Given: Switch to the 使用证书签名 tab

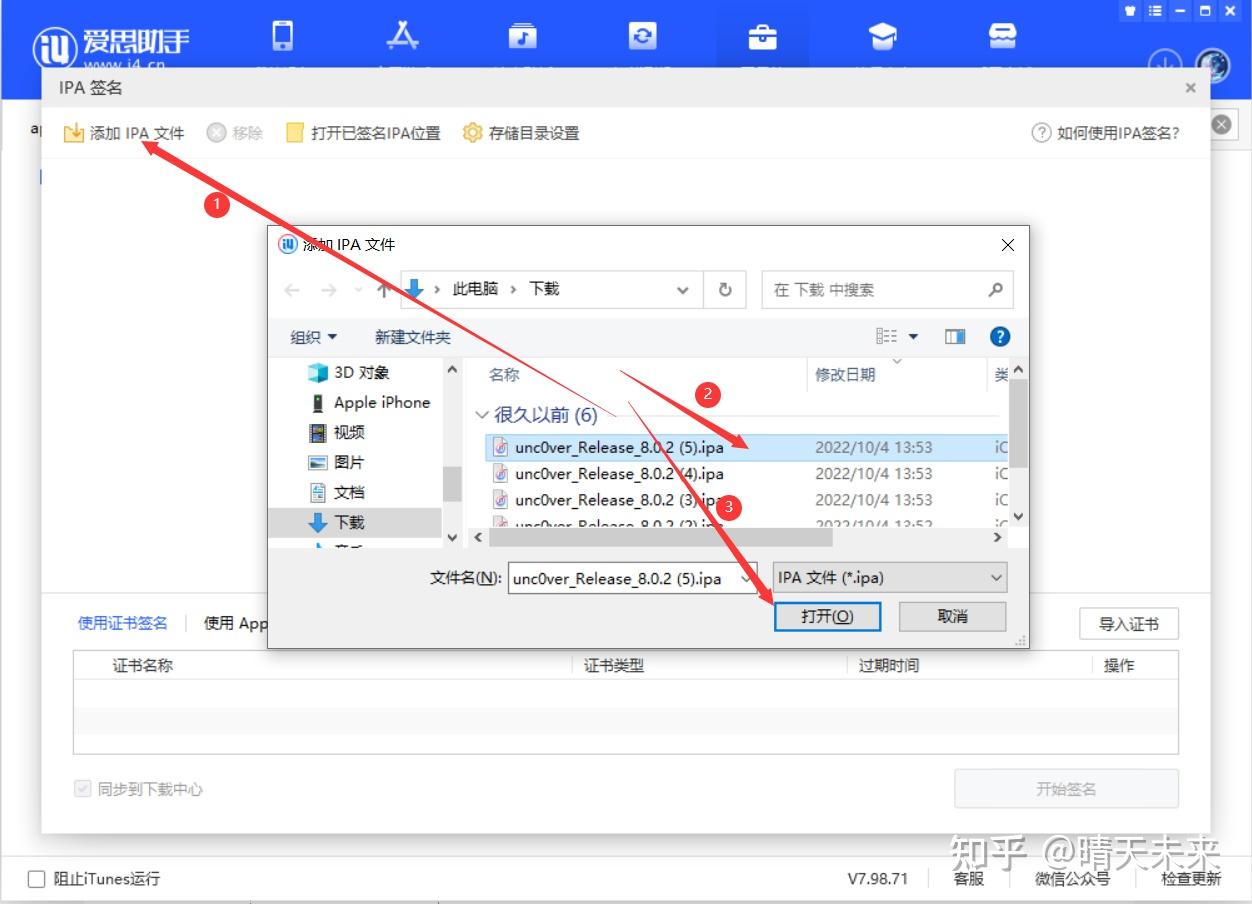Looking at the screenshot, I should (x=123, y=622).
